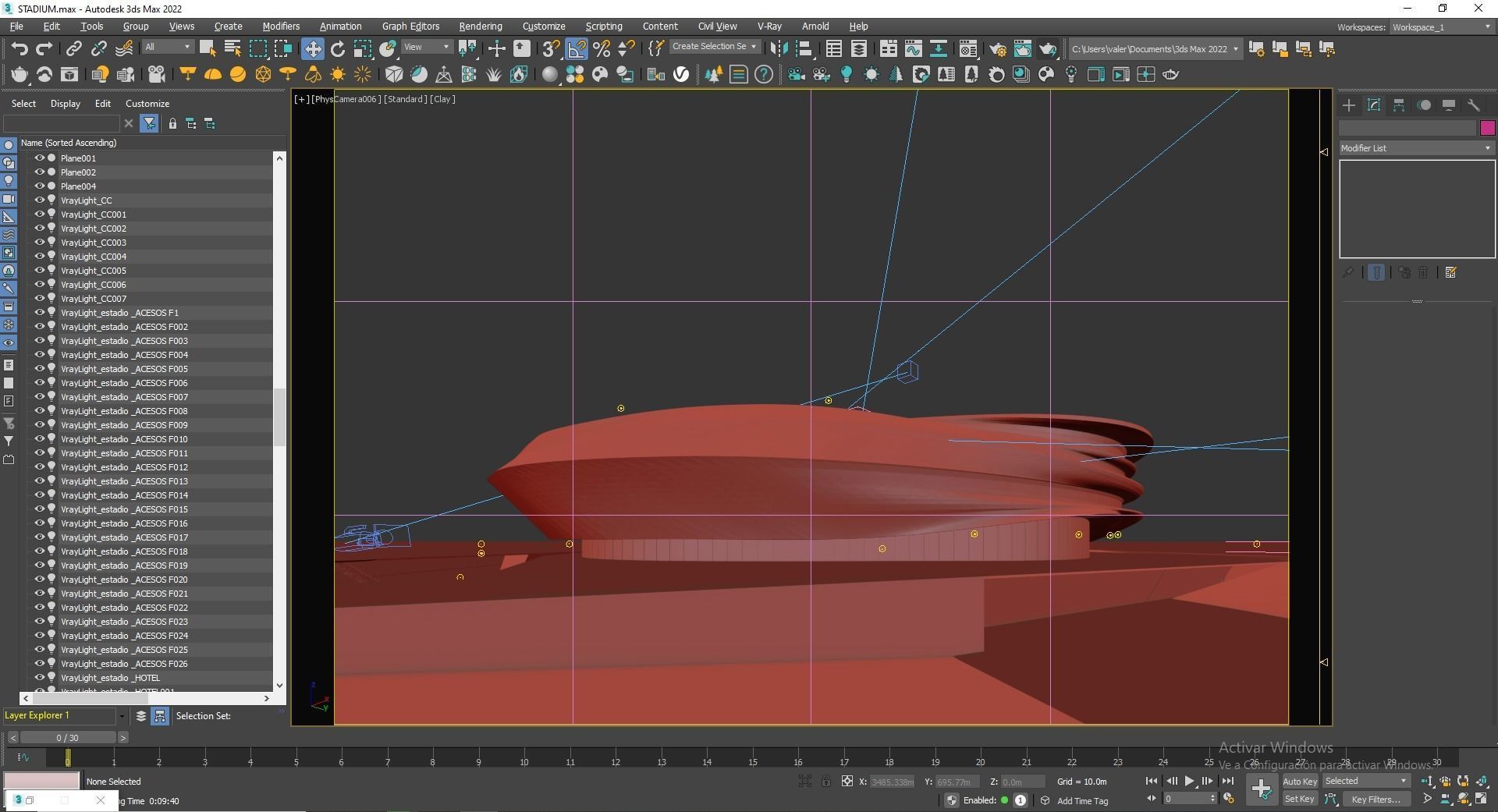1498x812 pixels.
Task: Configure modifier sets in Modify panel
Action: [x=1451, y=272]
